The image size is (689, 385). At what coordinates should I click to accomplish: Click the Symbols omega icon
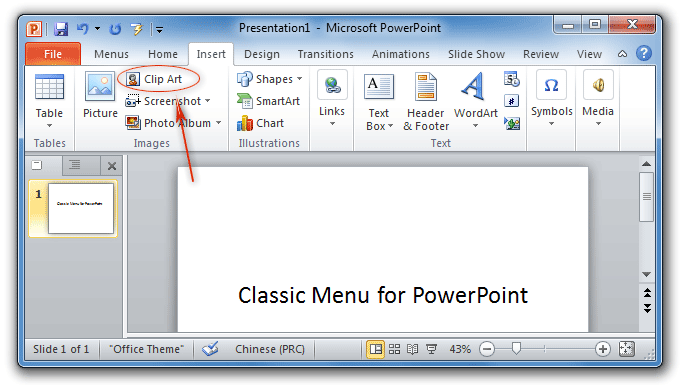point(551,85)
